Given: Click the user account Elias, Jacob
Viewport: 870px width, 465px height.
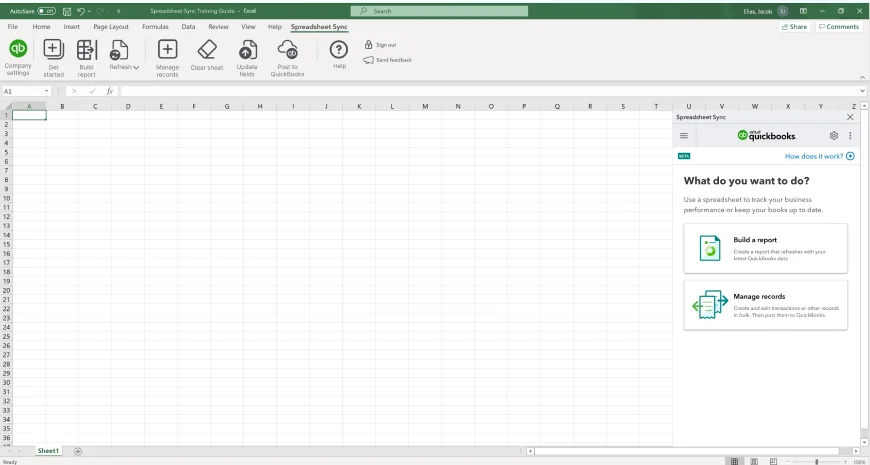Looking at the screenshot, I should coord(766,11).
